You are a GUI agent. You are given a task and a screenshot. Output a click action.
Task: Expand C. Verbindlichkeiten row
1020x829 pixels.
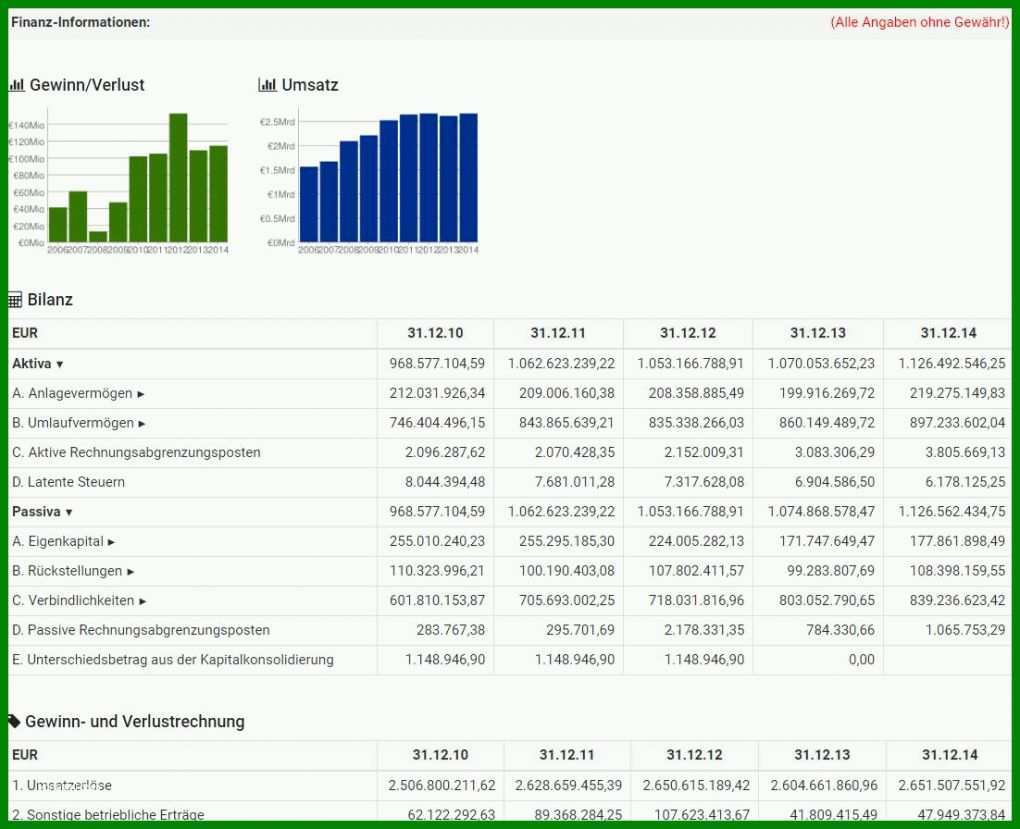click(x=143, y=601)
